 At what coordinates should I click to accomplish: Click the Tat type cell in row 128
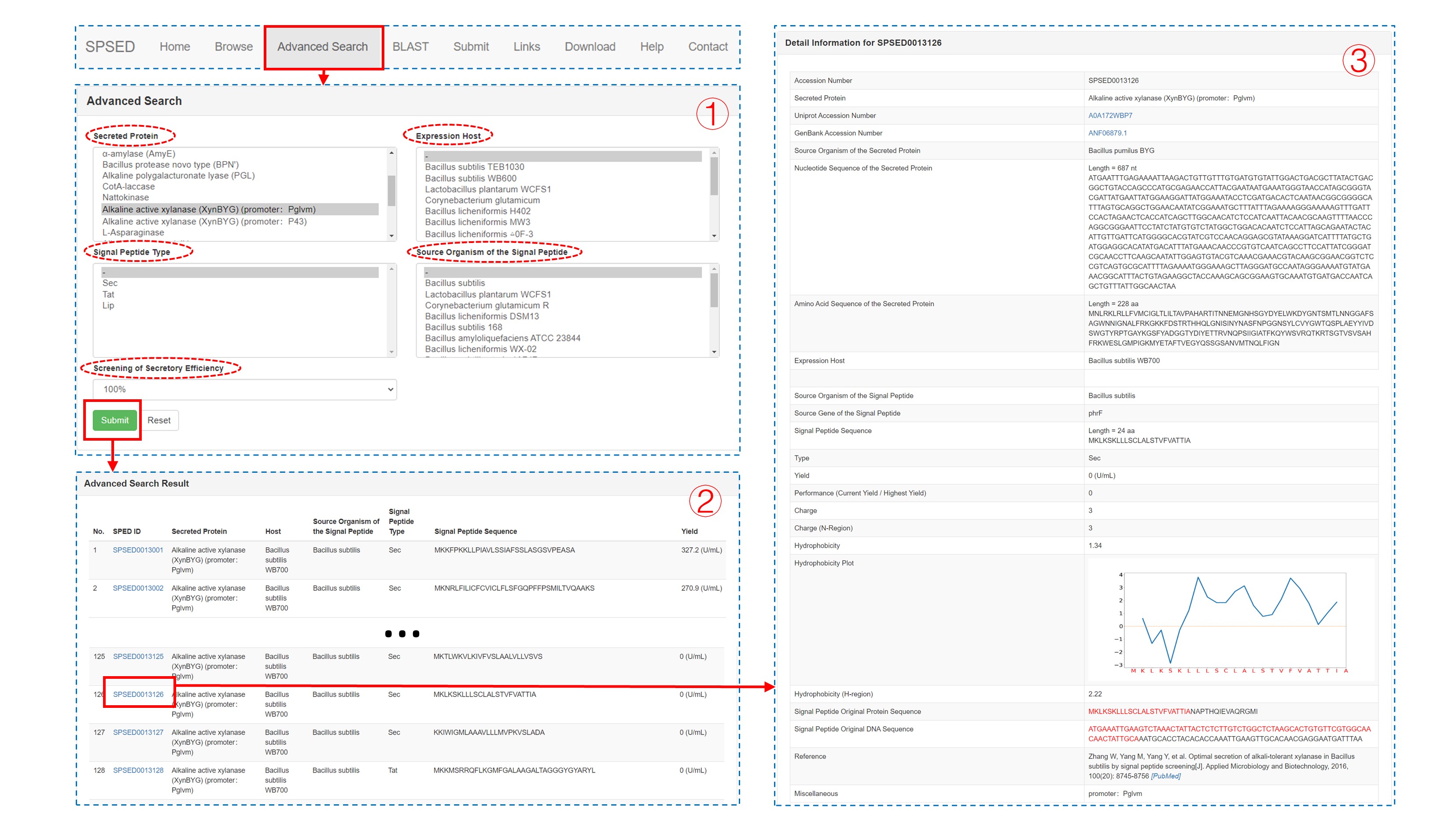click(393, 770)
